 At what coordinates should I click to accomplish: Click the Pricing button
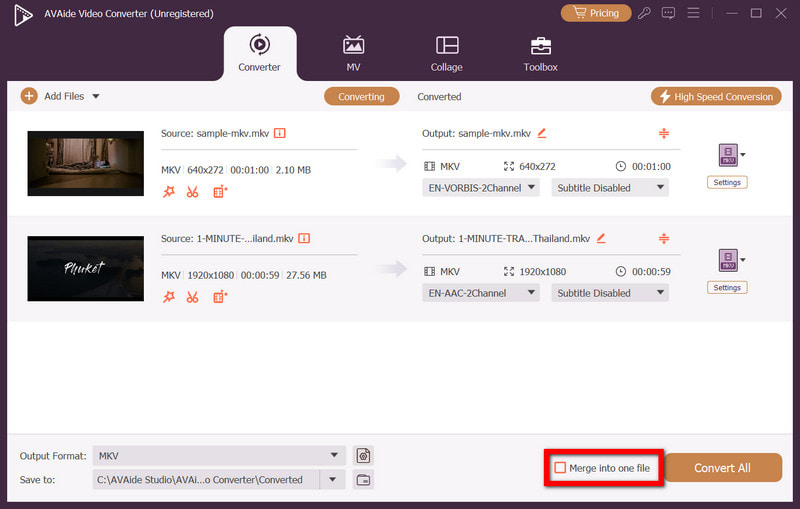coord(596,13)
